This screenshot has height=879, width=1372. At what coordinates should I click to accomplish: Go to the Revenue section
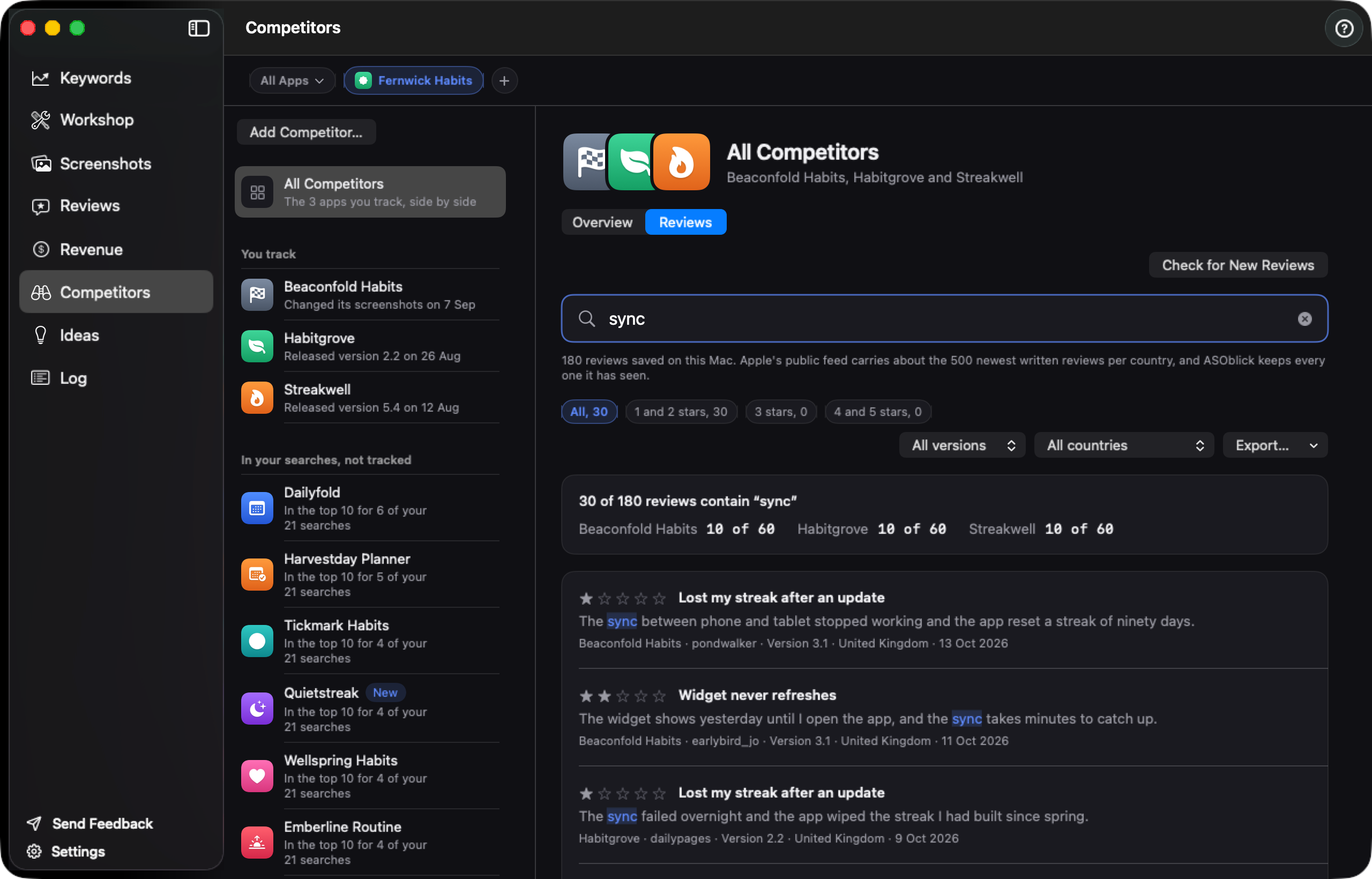point(116,249)
